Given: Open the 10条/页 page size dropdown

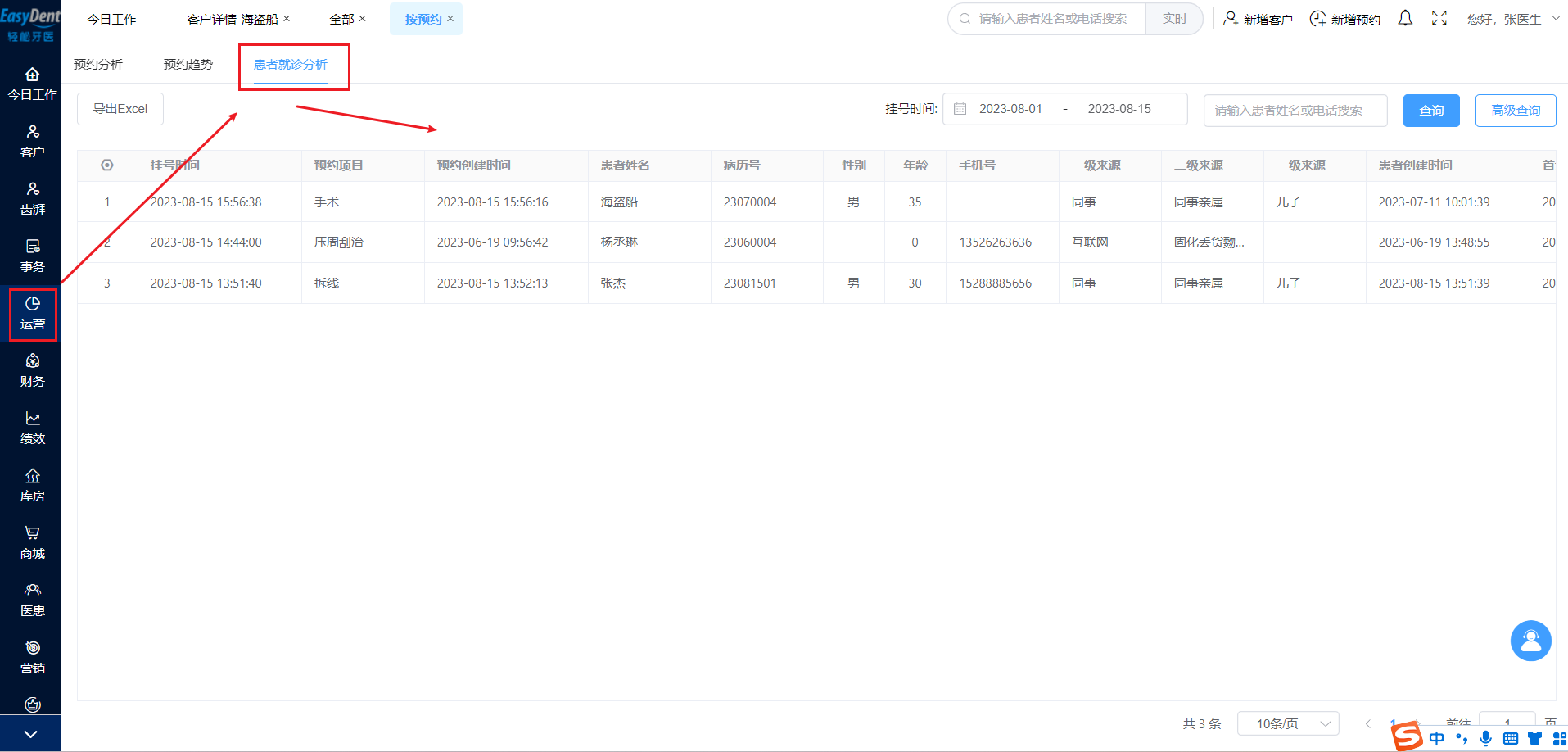Looking at the screenshot, I should pyautogui.click(x=1288, y=723).
